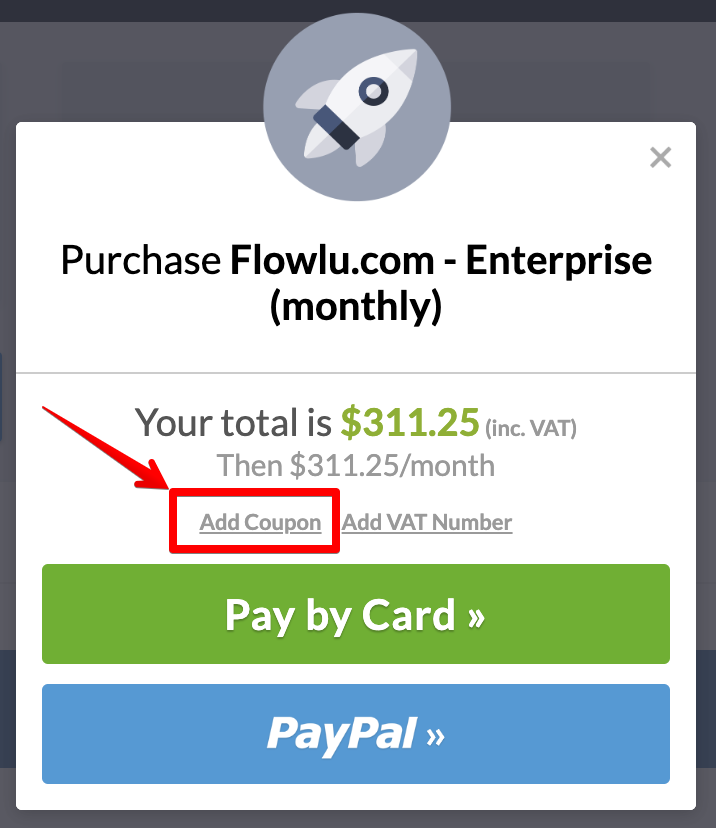716x828 pixels.
Task: Choose the green Pay by Card button
Action: (356, 614)
